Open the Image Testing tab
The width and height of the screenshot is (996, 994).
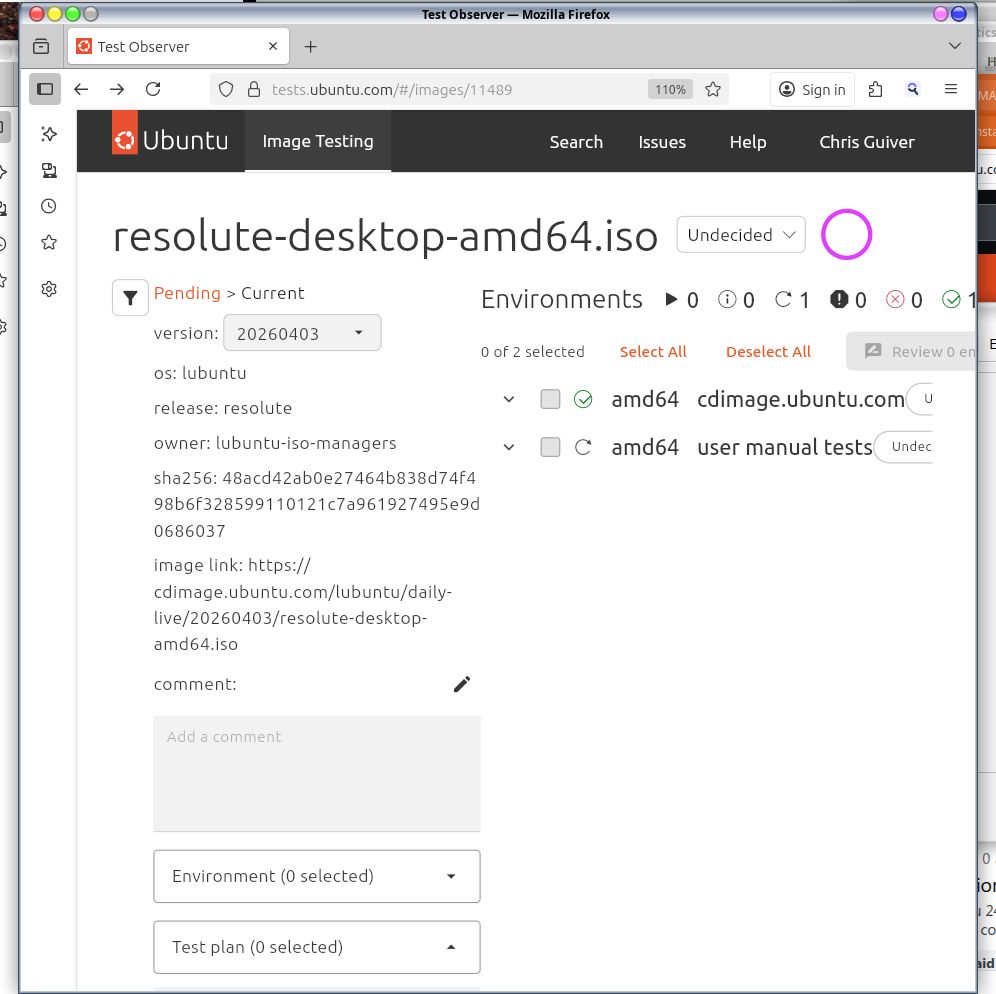coord(317,141)
